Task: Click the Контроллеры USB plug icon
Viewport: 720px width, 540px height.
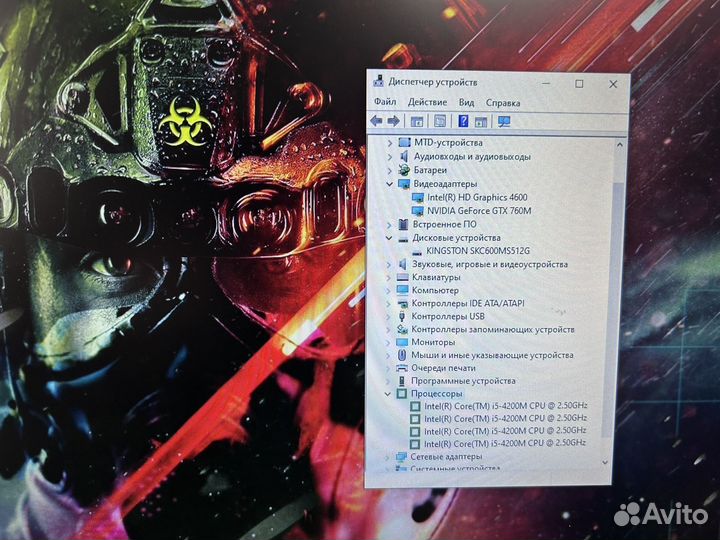Action: pos(402,316)
